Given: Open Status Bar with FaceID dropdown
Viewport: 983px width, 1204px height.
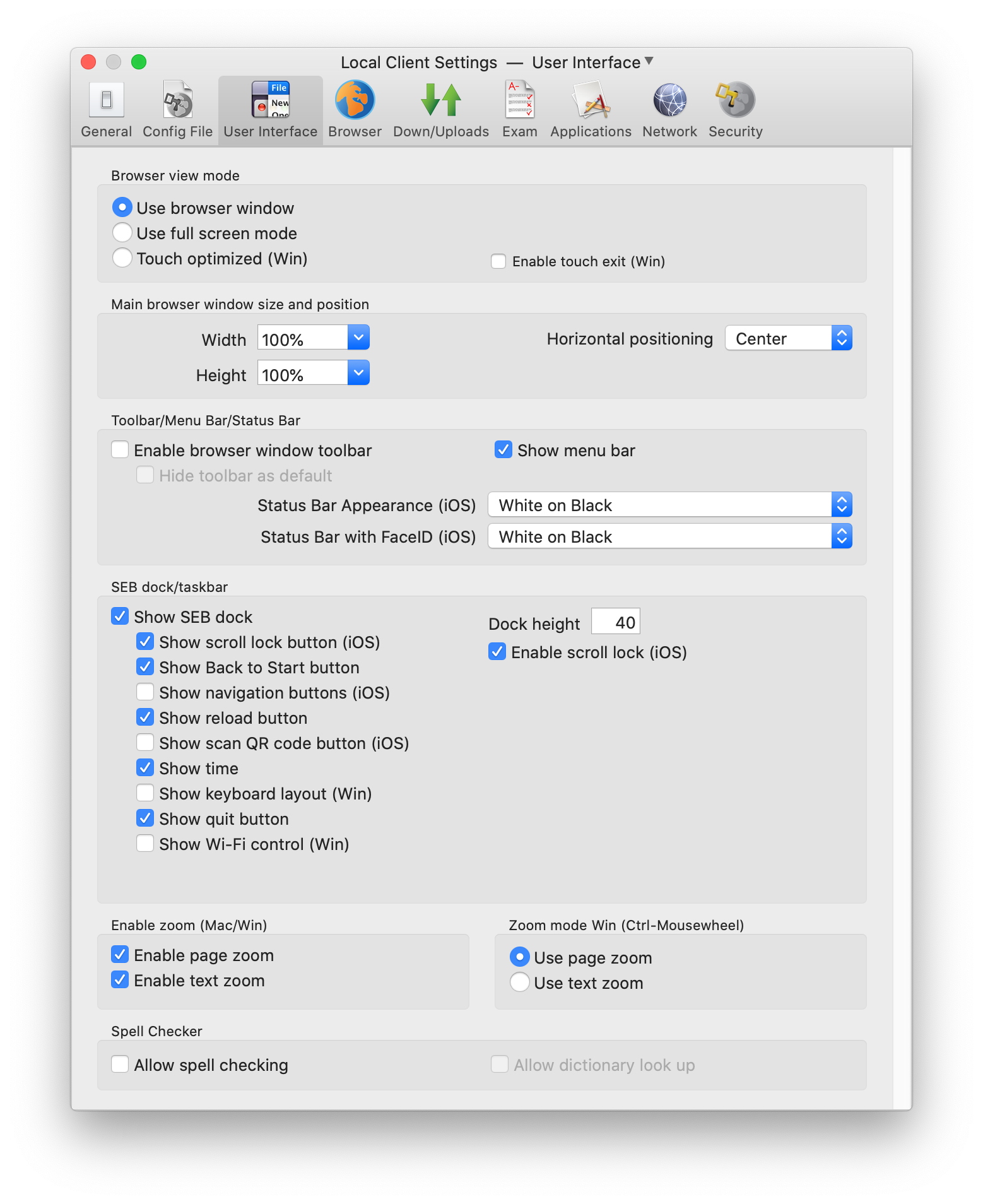Looking at the screenshot, I should (x=670, y=536).
